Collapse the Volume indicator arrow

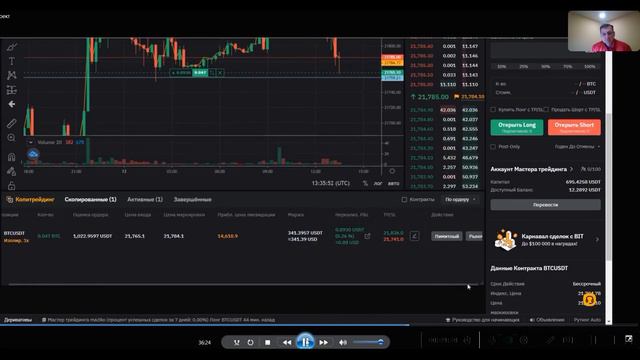click(x=31, y=142)
